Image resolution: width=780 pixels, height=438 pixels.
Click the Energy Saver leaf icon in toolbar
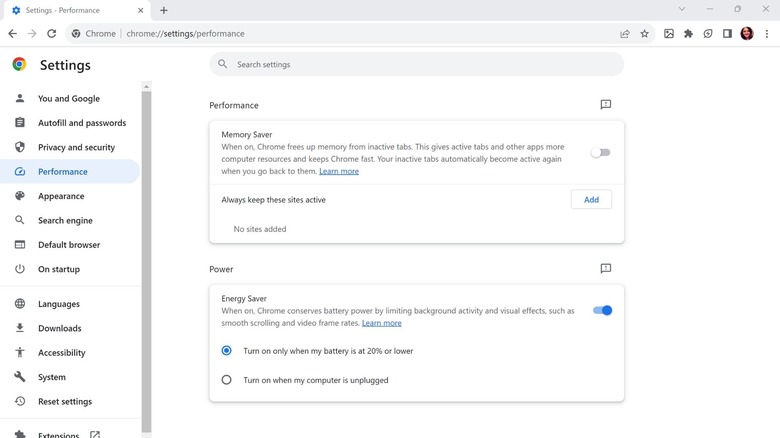708,33
